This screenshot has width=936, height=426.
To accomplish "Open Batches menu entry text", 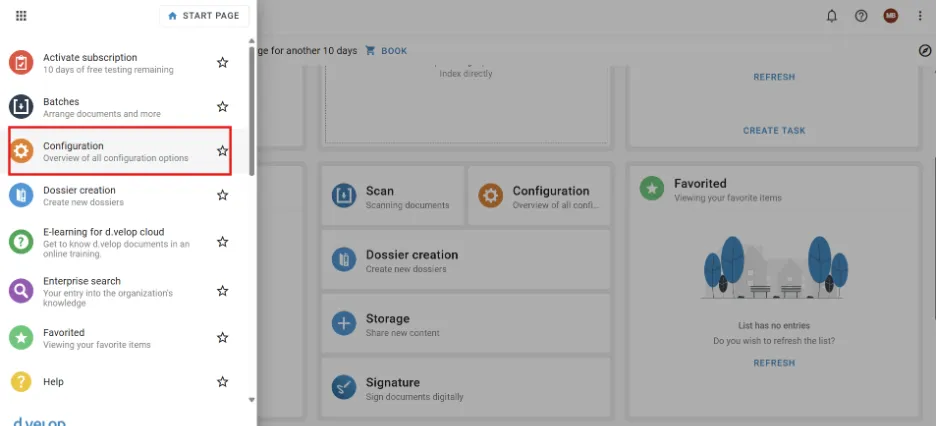I will click(x=61, y=101).
